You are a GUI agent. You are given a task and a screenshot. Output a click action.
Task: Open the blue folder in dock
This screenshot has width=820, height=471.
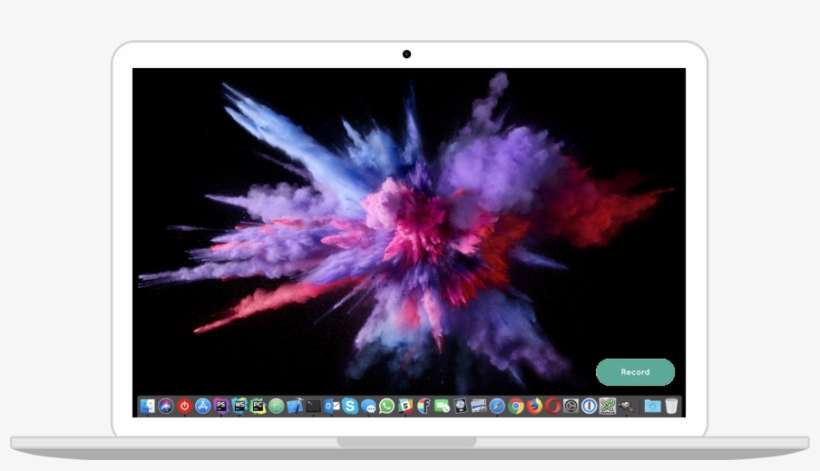coord(652,406)
